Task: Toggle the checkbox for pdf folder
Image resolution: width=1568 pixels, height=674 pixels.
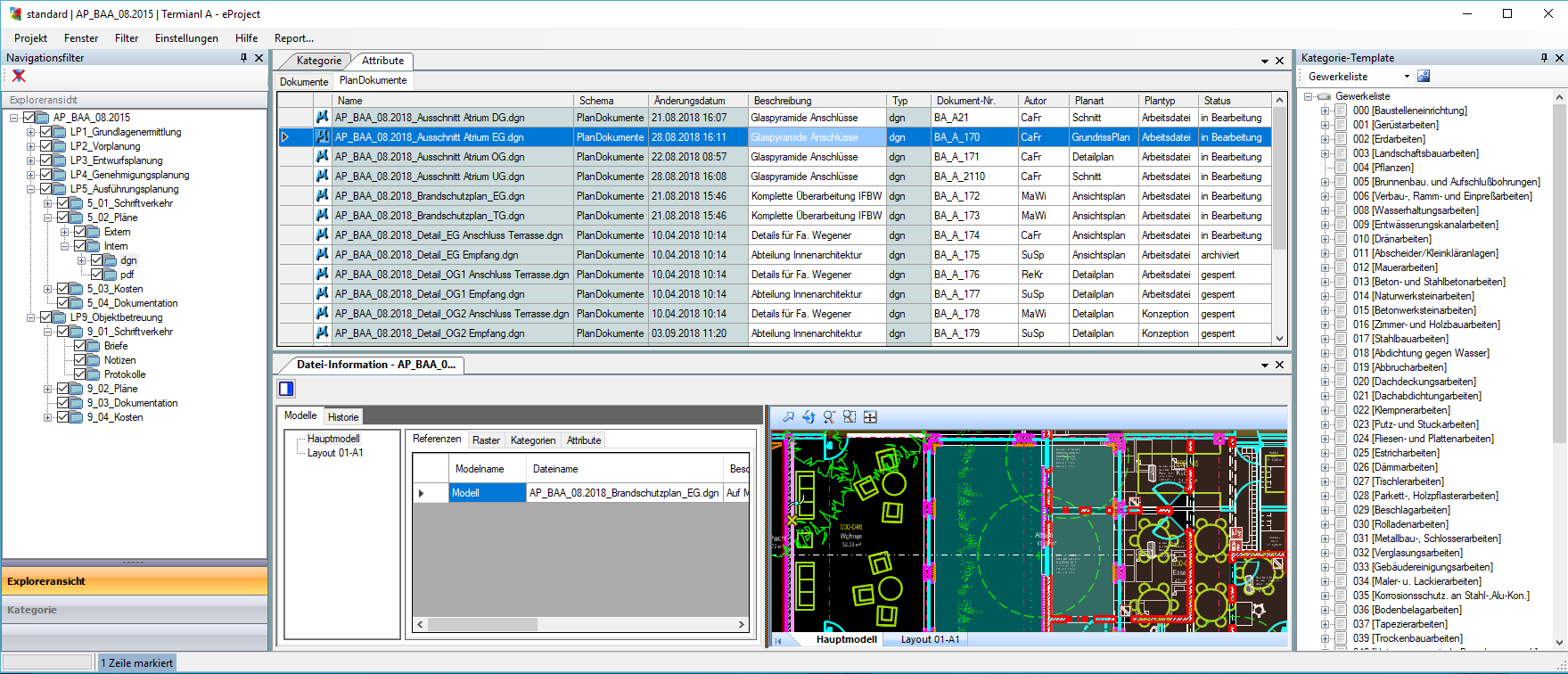Action: [97, 275]
